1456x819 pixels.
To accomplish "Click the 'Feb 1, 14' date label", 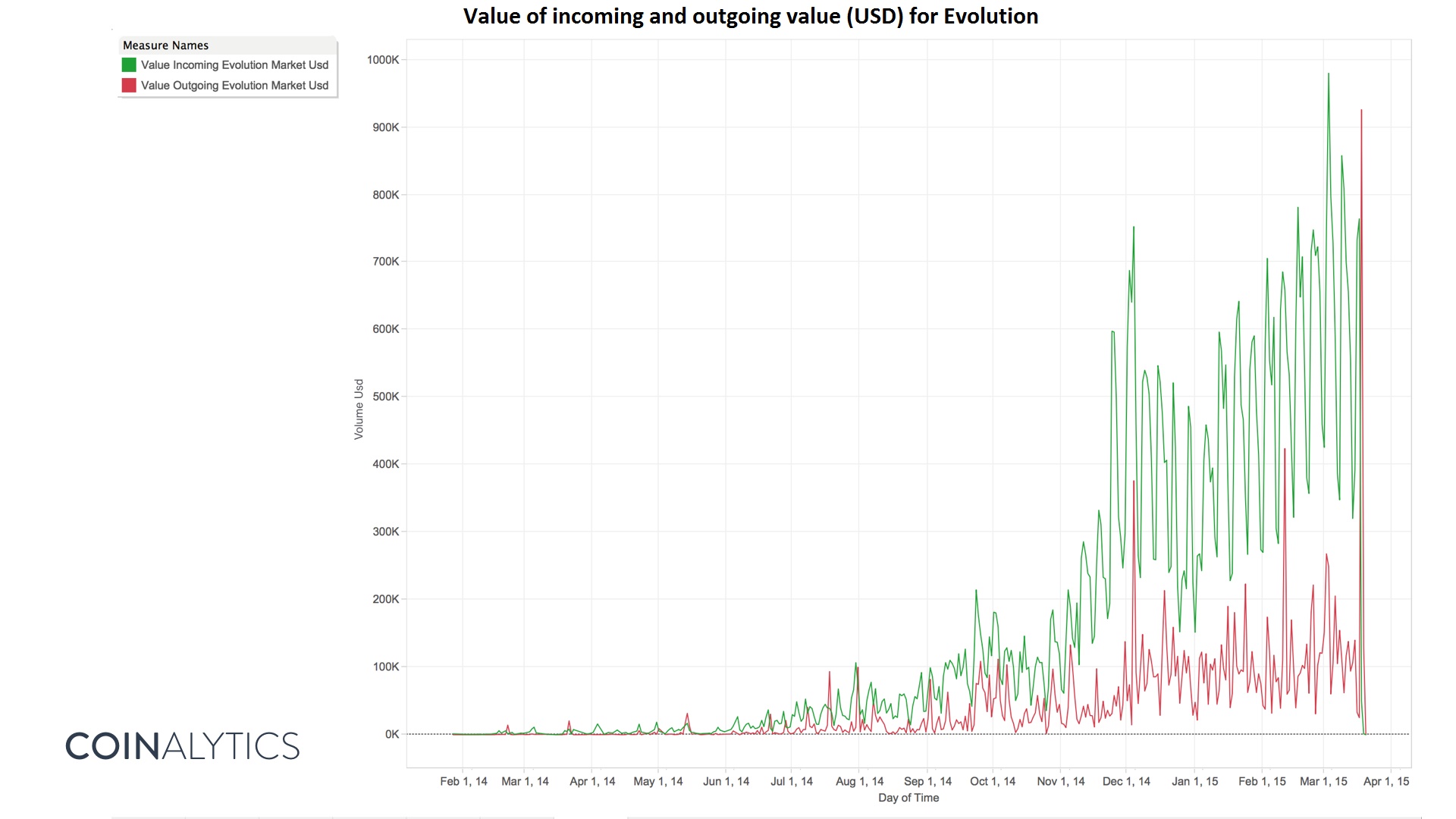I will (x=463, y=781).
